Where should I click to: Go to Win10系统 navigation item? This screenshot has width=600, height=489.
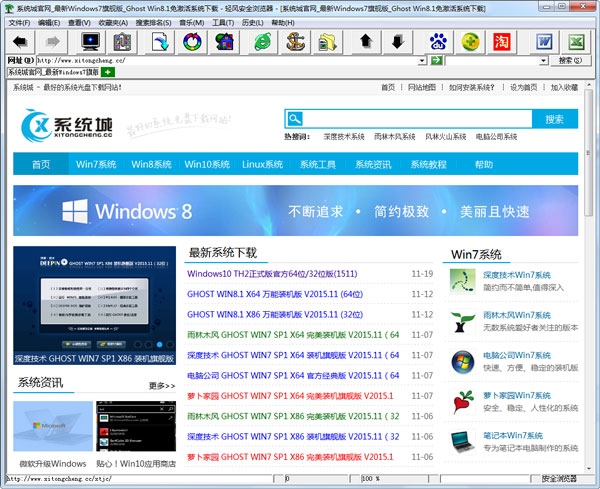207,164
